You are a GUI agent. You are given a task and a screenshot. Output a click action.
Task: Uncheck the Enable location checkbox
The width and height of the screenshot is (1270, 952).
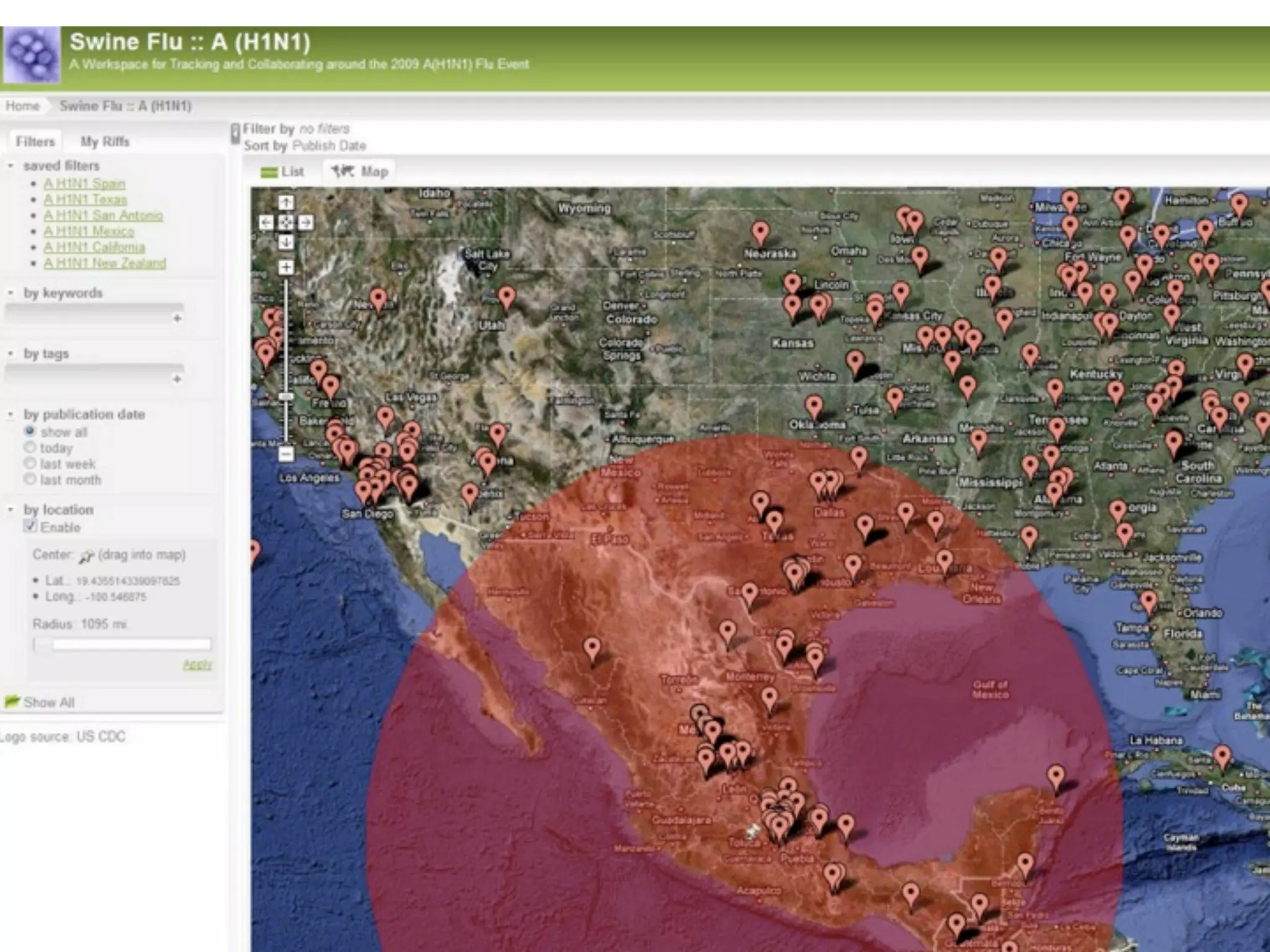(30, 527)
